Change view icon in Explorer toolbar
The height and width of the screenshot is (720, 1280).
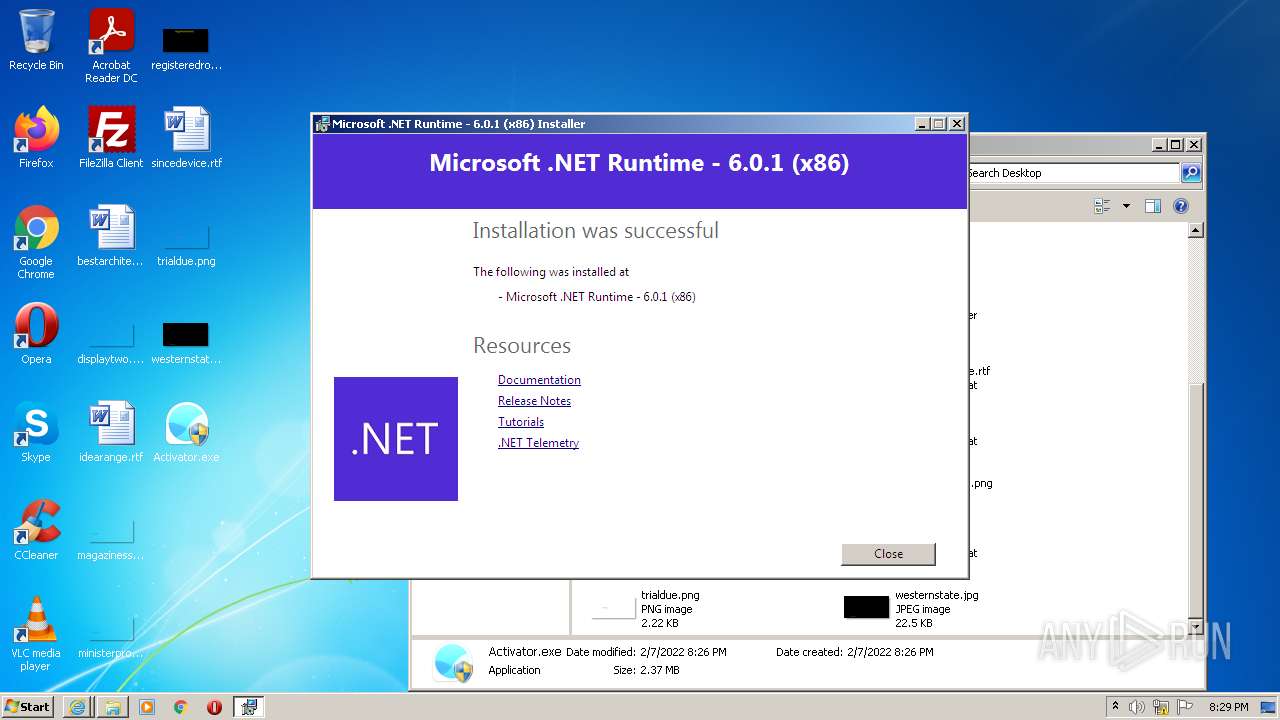[x=1103, y=206]
